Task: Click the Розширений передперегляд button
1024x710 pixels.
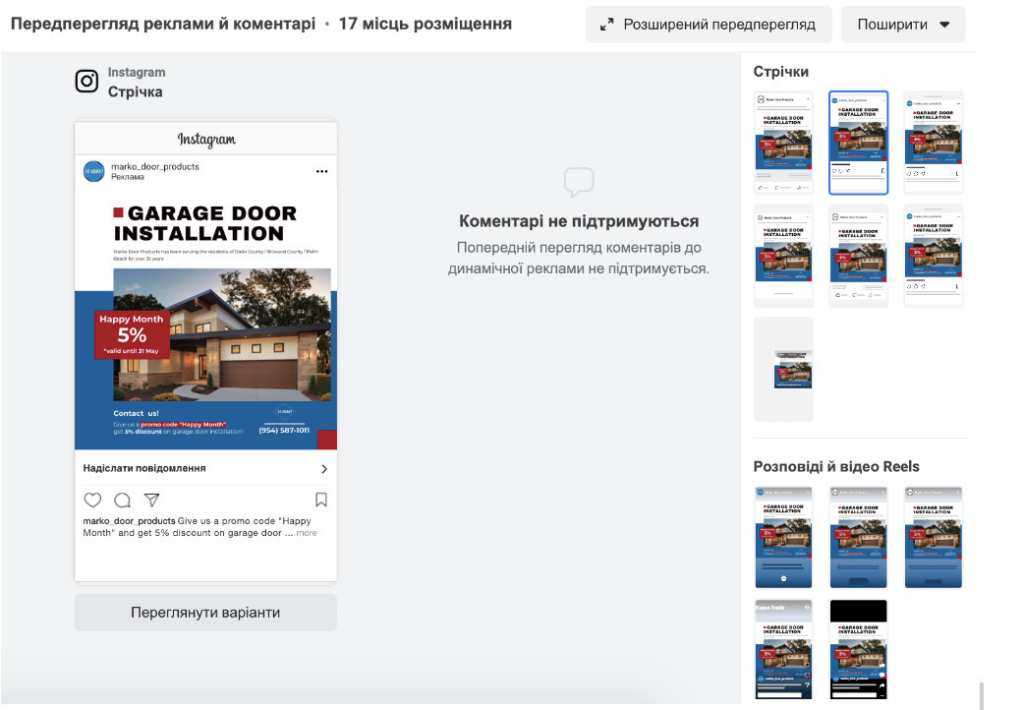Action: pyautogui.click(x=708, y=25)
